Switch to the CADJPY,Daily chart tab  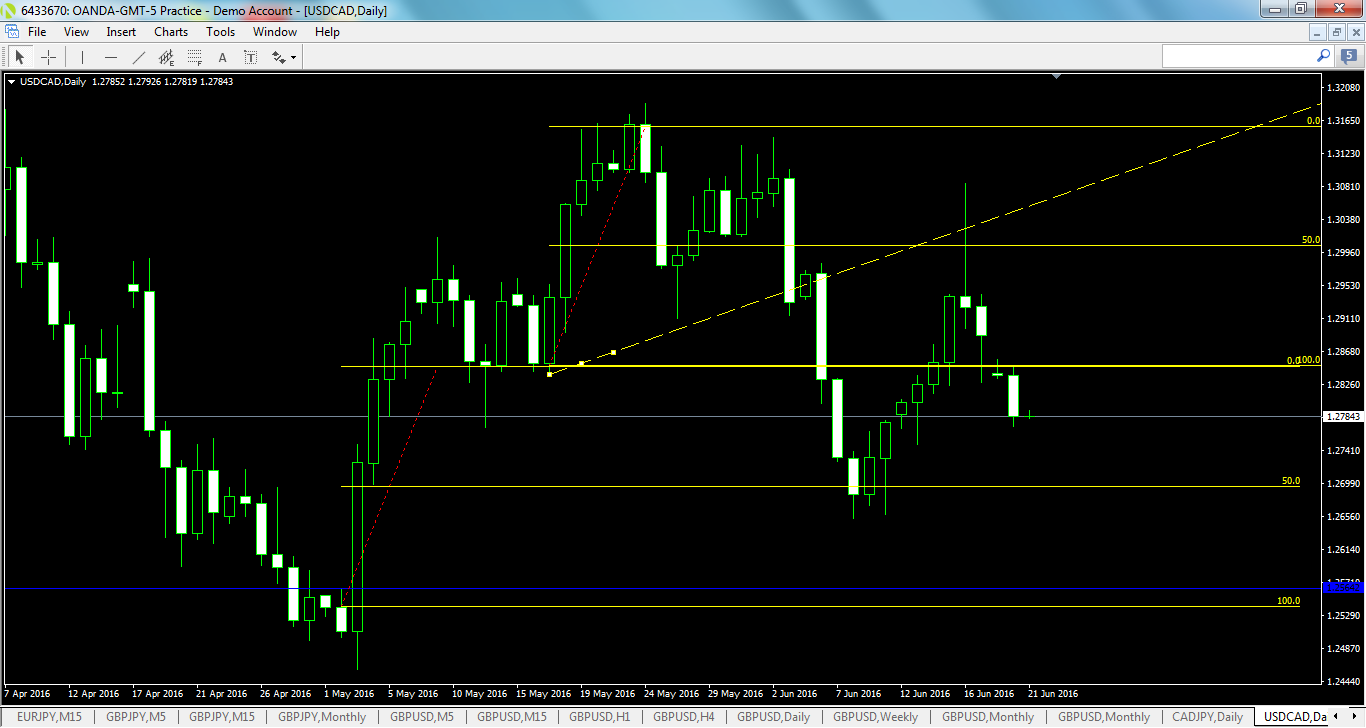click(x=1206, y=717)
